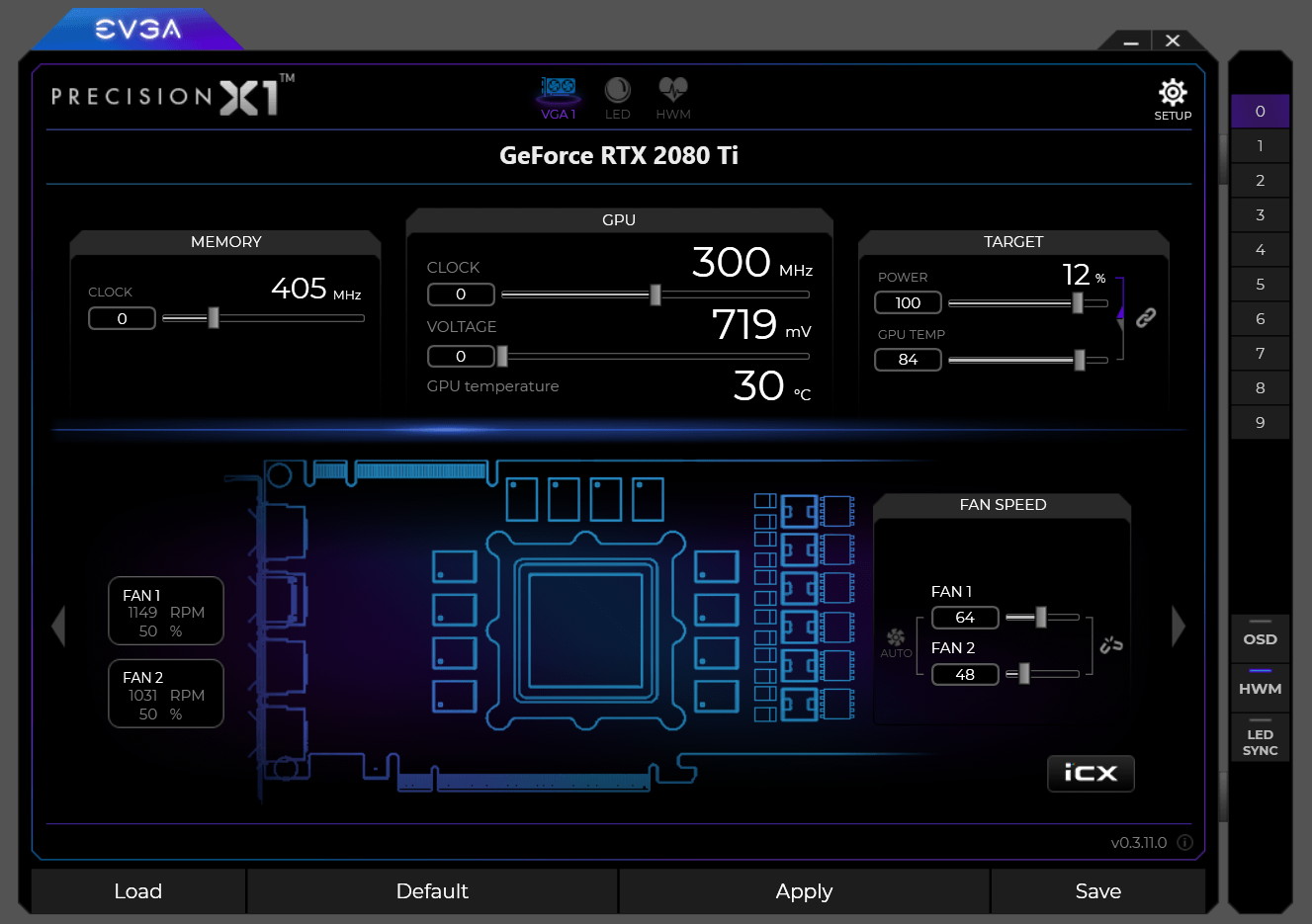Click the FAN 1 speed slider handle

click(1040, 618)
